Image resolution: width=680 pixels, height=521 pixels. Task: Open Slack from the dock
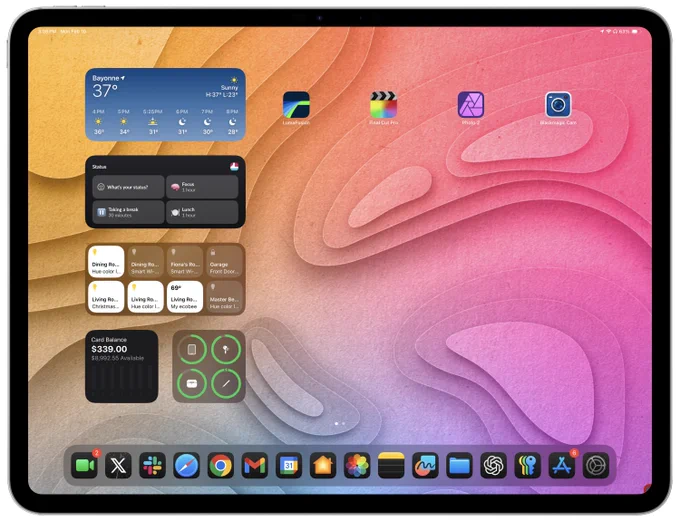[153, 465]
